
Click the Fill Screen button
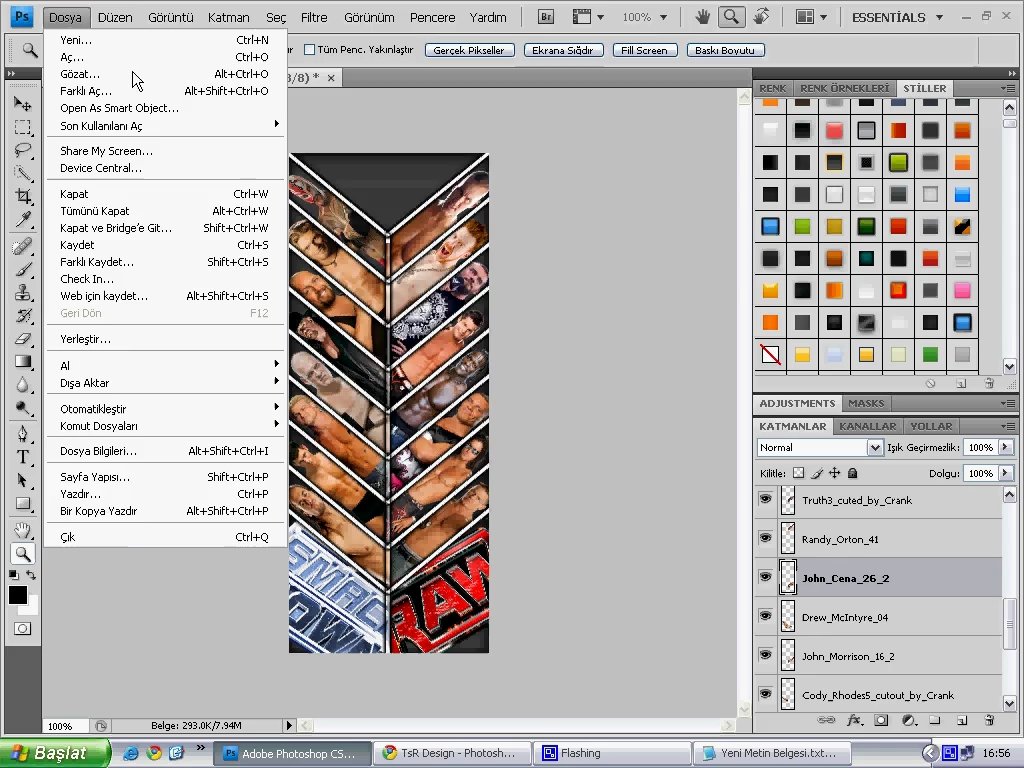645,50
